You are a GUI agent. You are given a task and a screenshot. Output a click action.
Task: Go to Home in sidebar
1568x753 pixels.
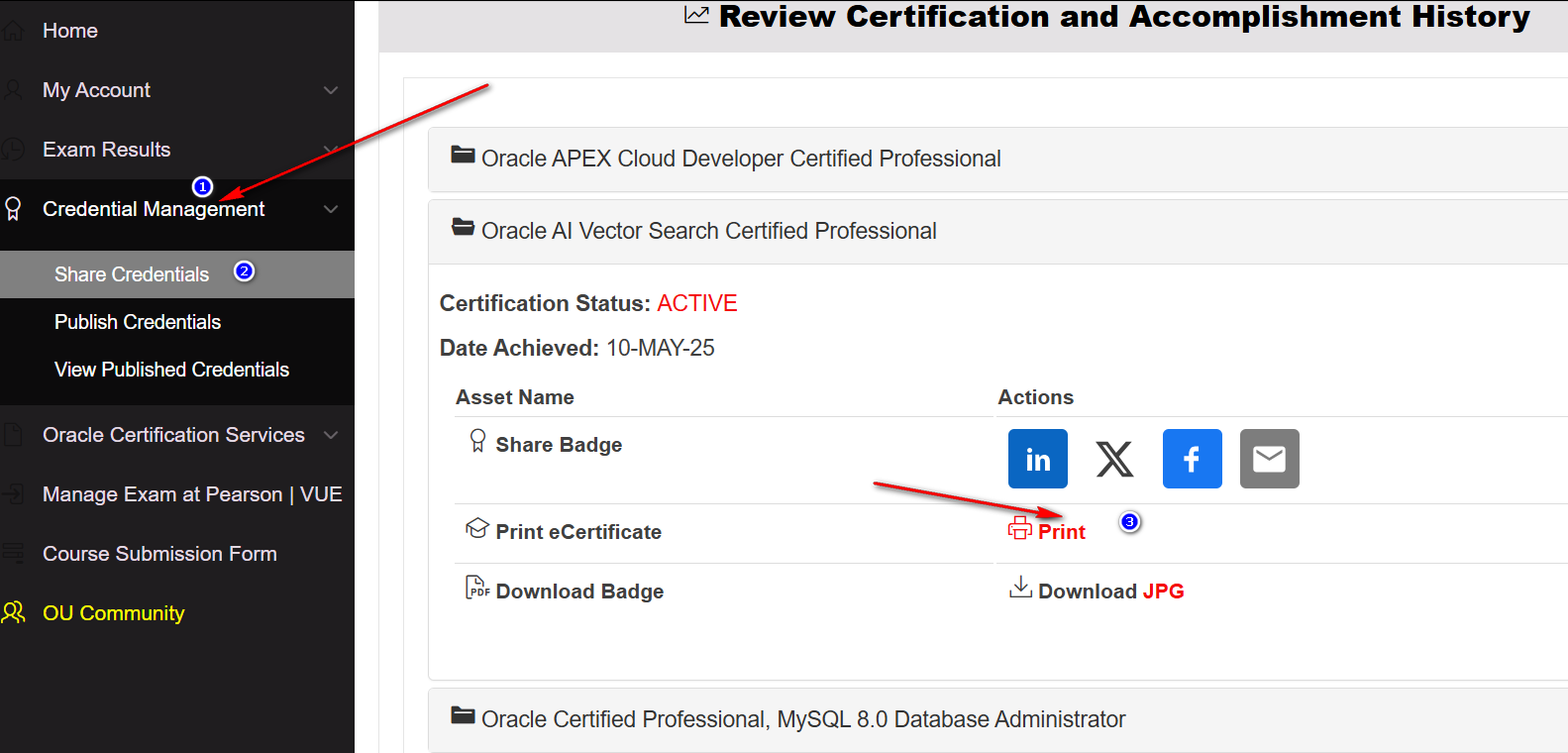coord(69,31)
